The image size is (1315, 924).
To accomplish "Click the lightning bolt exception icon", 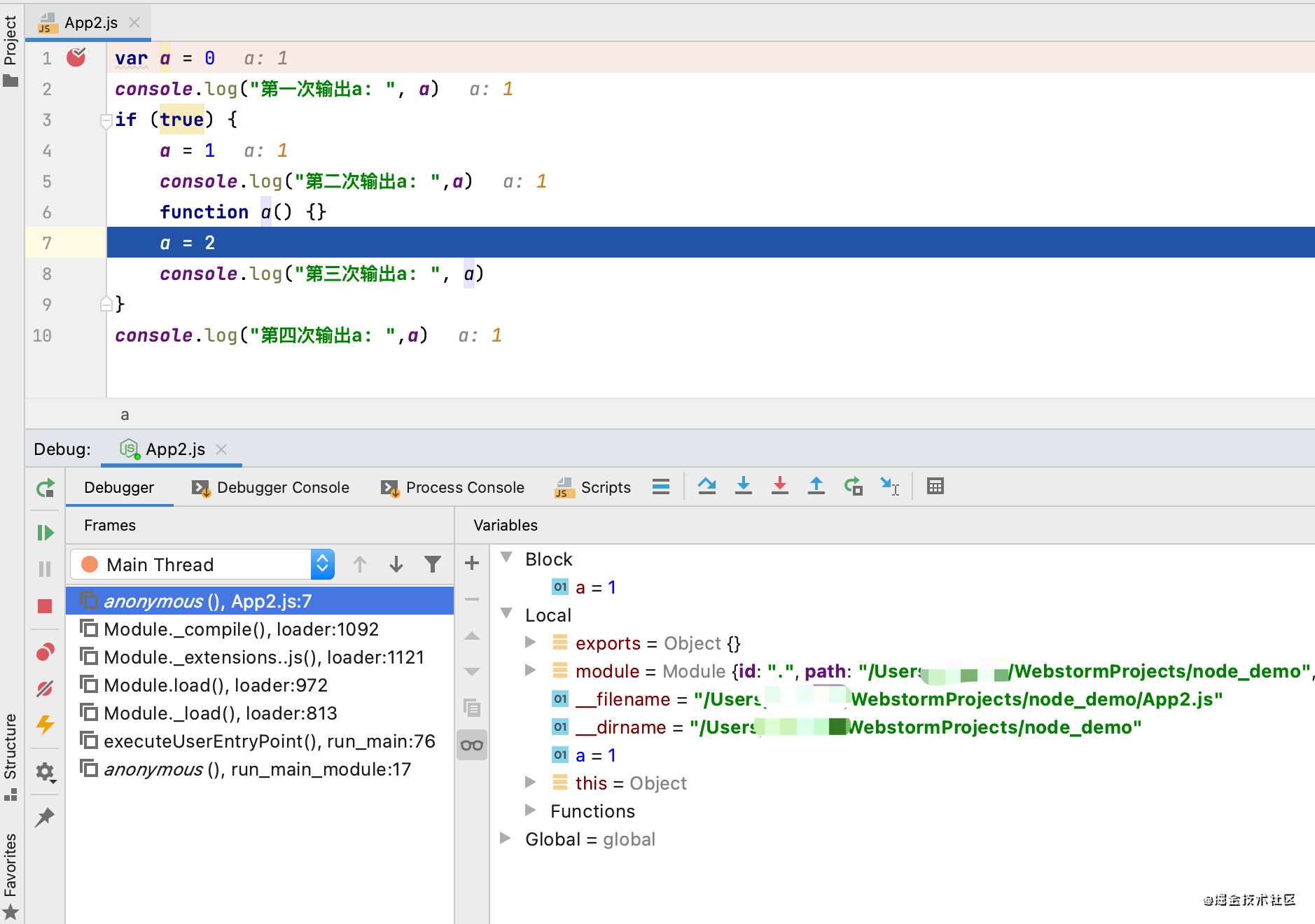I will (x=45, y=724).
